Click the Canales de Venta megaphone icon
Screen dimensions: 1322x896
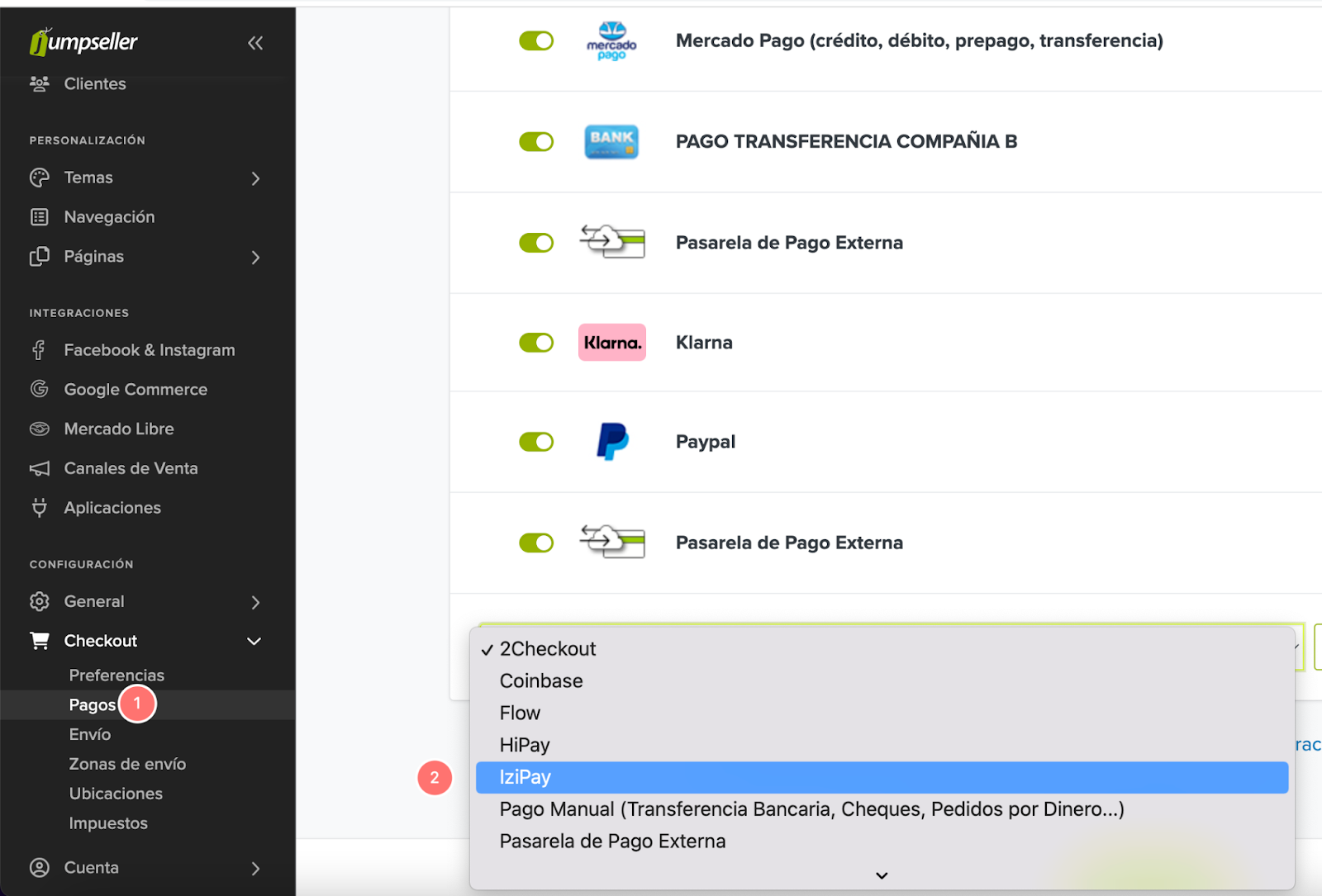tap(39, 468)
